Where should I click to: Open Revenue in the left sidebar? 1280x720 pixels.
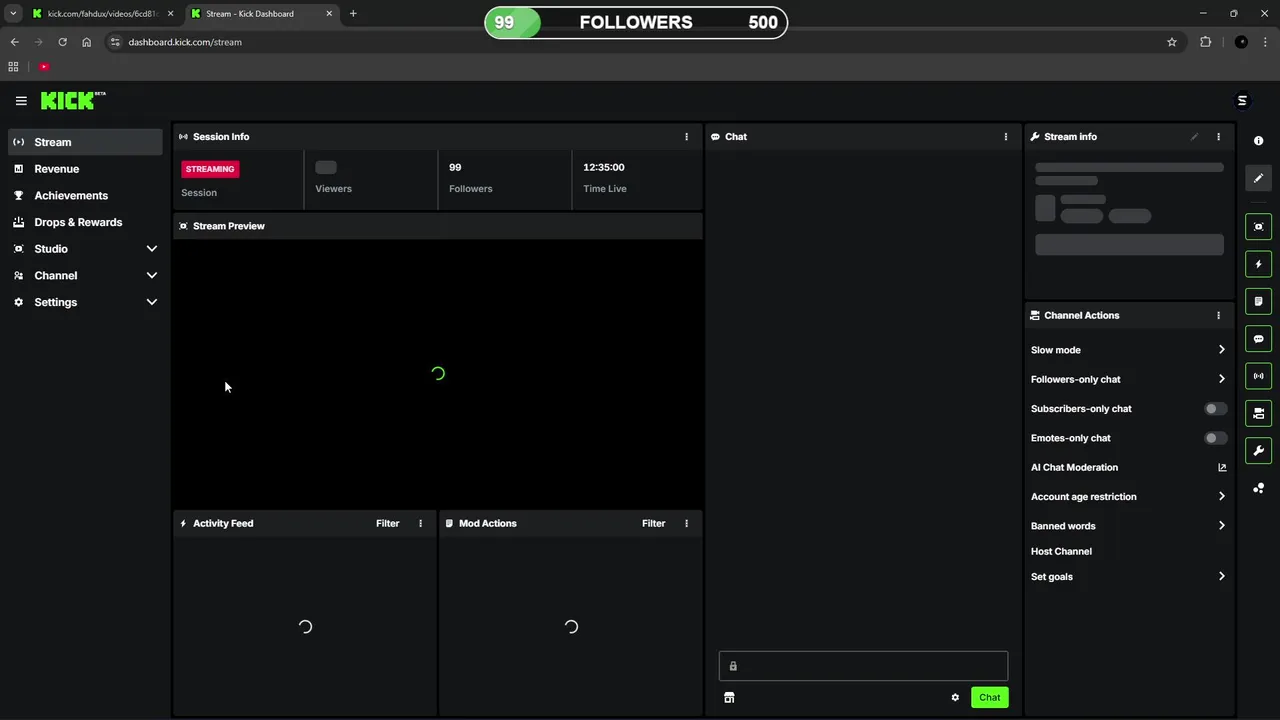[x=85, y=169]
